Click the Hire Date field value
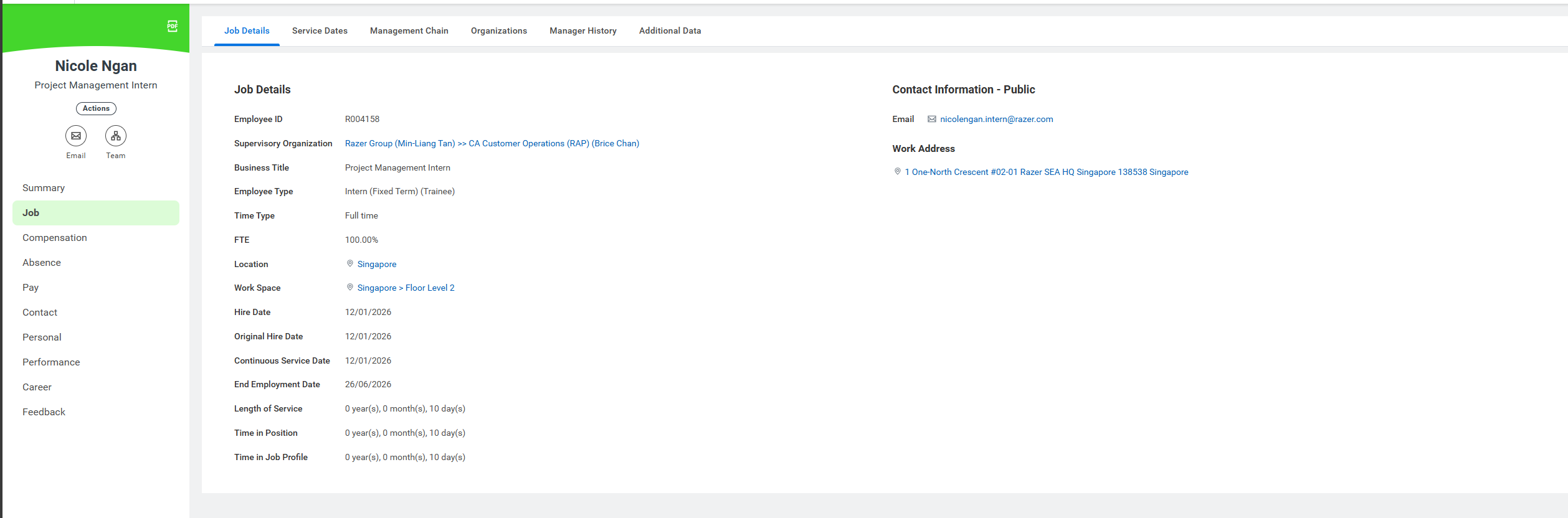Screen dimensions: 1568x518 pyautogui.click(x=368, y=312)
